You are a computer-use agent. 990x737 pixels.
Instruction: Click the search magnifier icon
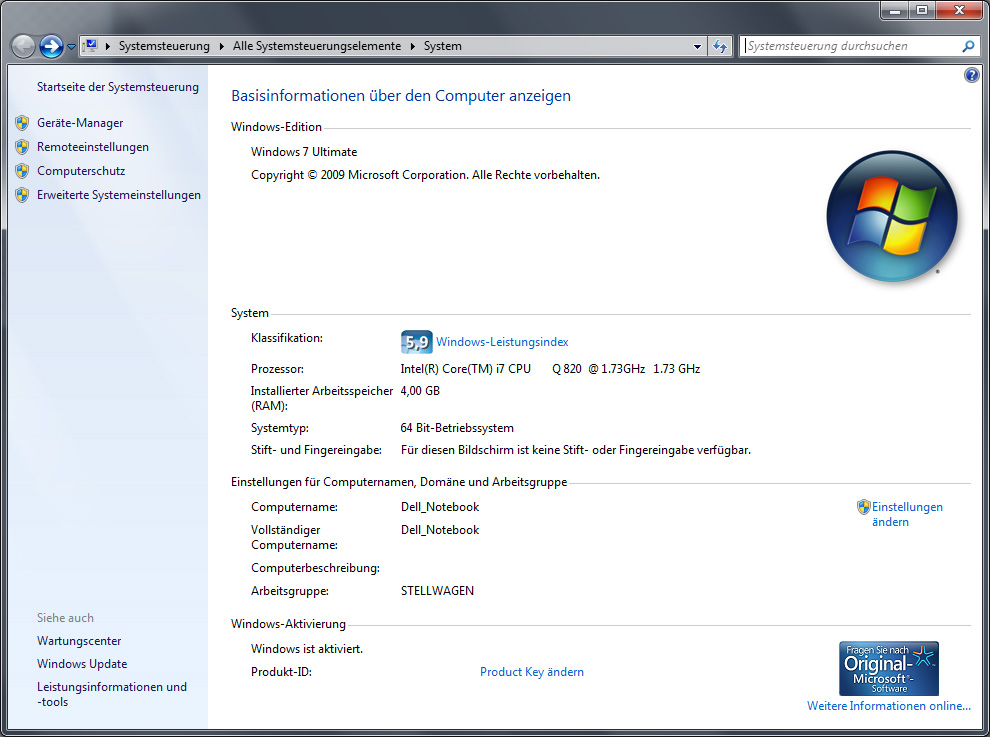(968, 46)
